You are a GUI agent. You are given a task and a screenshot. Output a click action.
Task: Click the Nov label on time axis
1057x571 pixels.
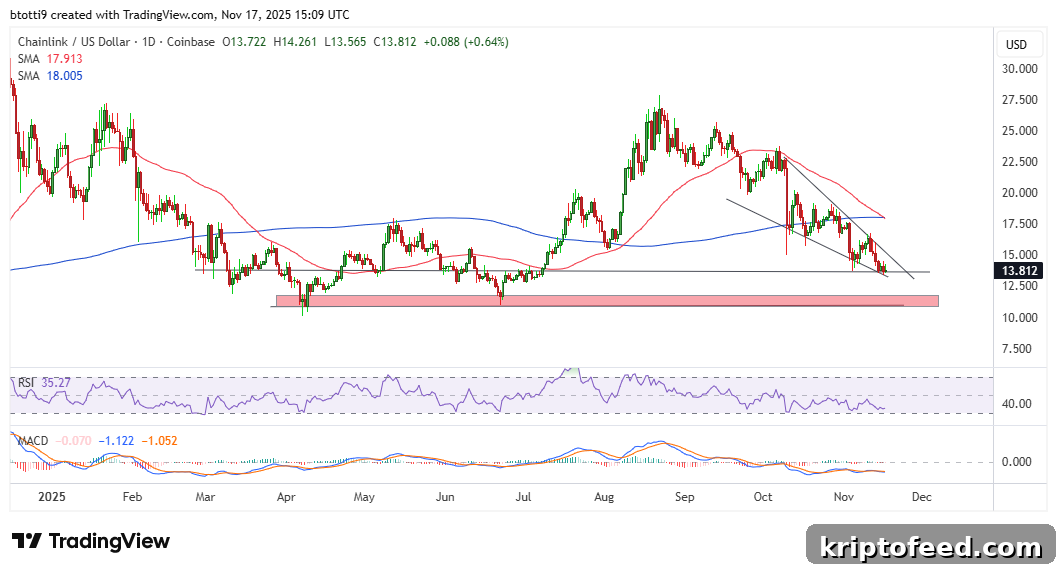pyautogui.click(x=843, y=497)
